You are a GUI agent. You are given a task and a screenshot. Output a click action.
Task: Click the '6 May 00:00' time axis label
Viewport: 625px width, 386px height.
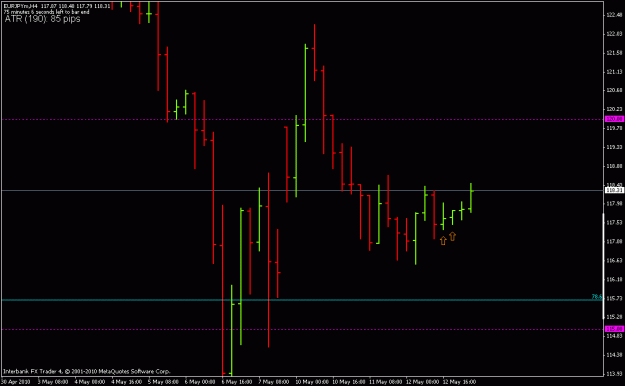point(200,382)
